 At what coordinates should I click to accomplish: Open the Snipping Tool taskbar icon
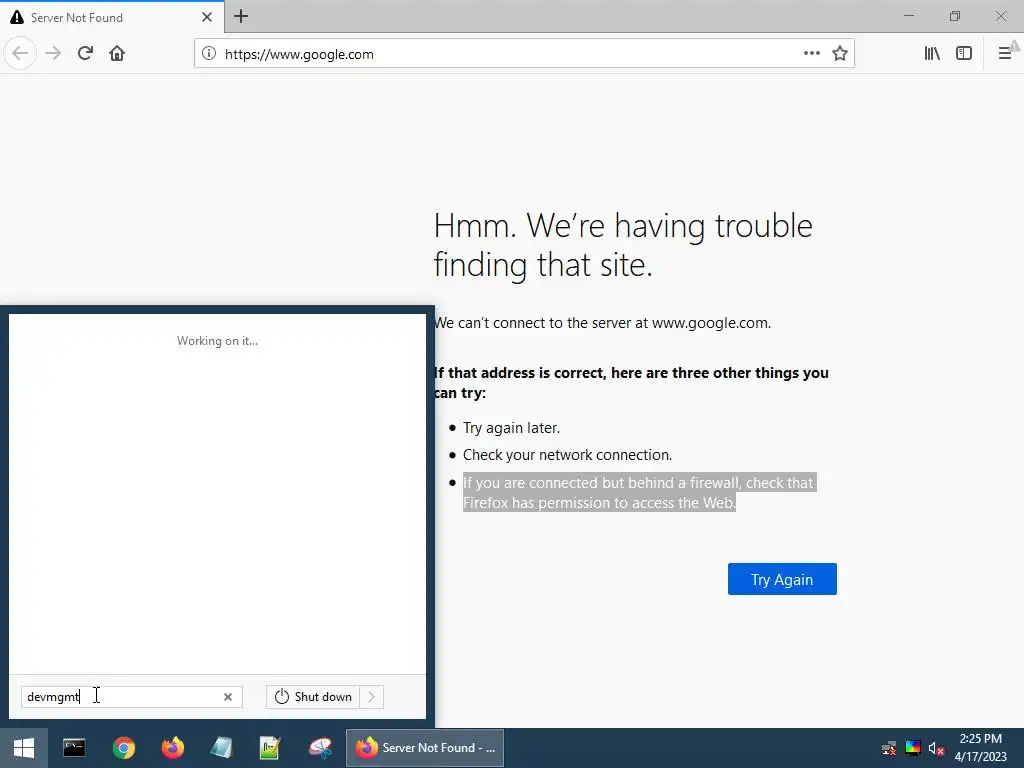click(320, 748)
